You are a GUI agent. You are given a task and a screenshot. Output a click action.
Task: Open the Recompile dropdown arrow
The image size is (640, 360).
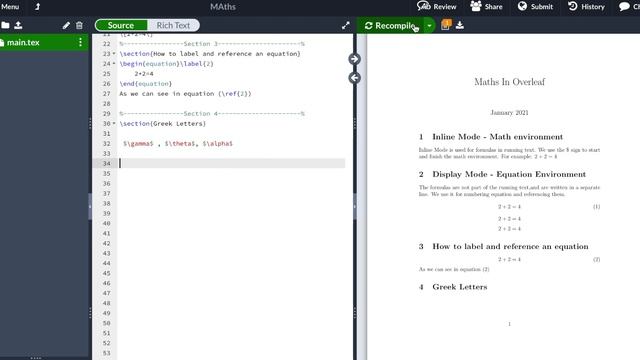429,26
